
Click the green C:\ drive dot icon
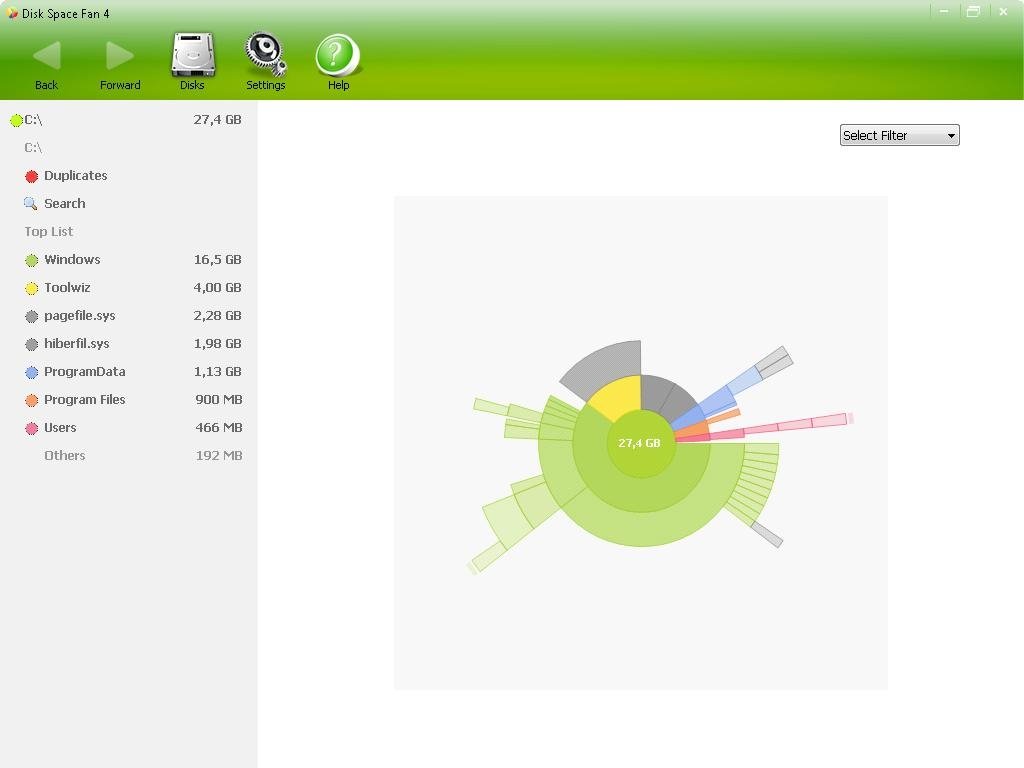coord(16,120)
